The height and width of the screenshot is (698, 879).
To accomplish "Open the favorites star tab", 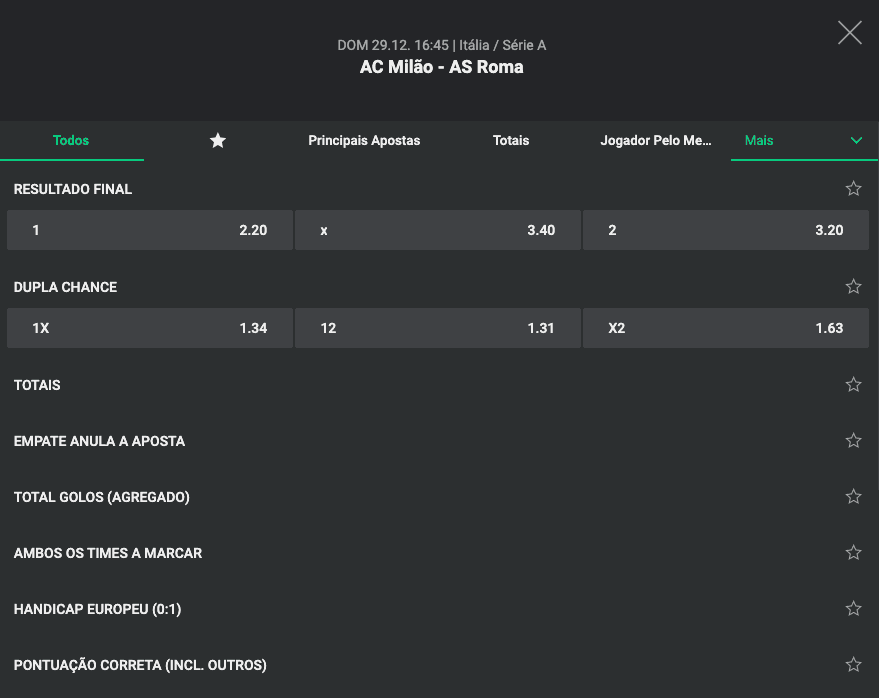I will click(x=218, y=140).
